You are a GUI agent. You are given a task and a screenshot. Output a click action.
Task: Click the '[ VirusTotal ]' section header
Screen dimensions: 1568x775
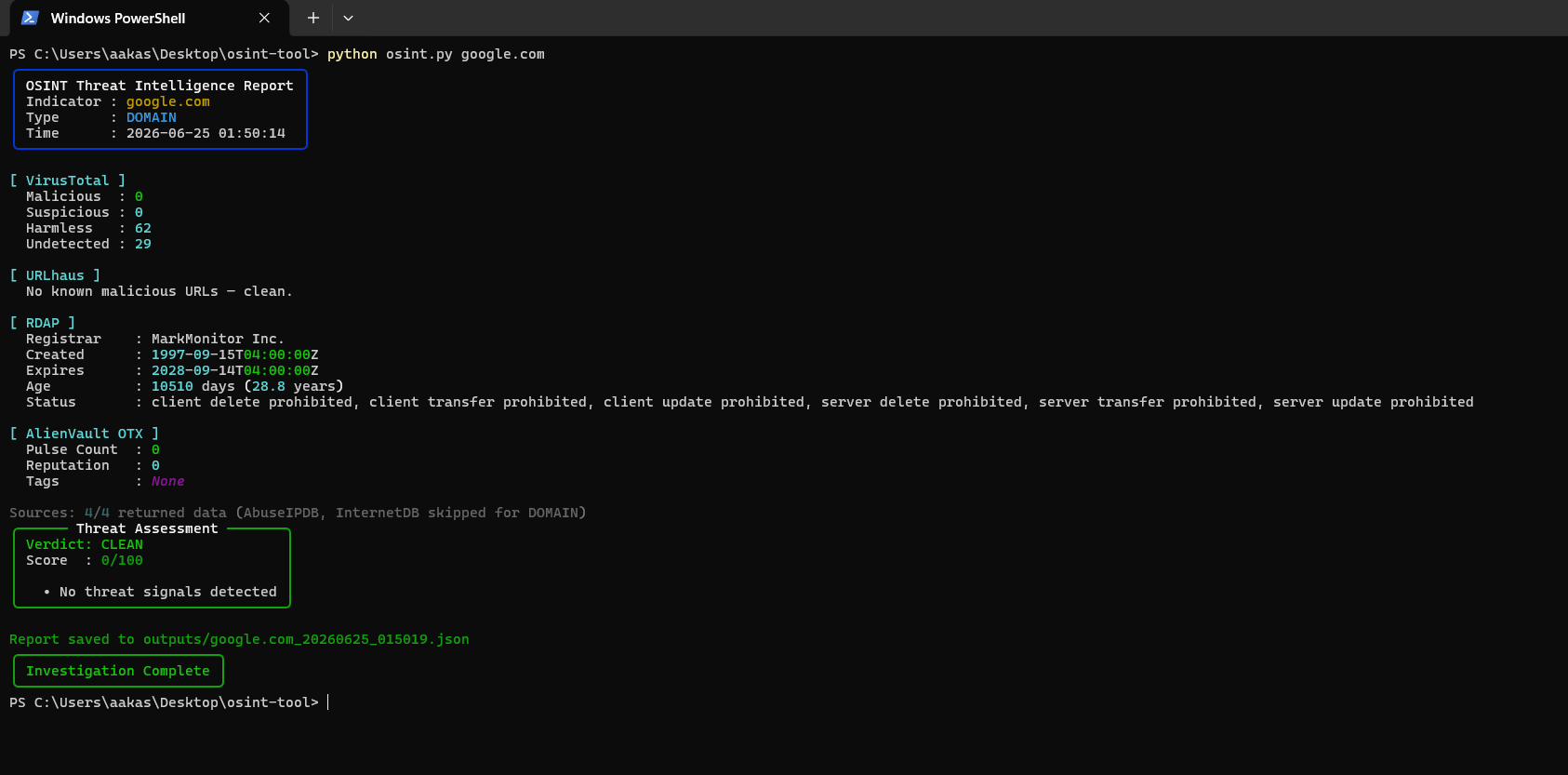[68, 180]
